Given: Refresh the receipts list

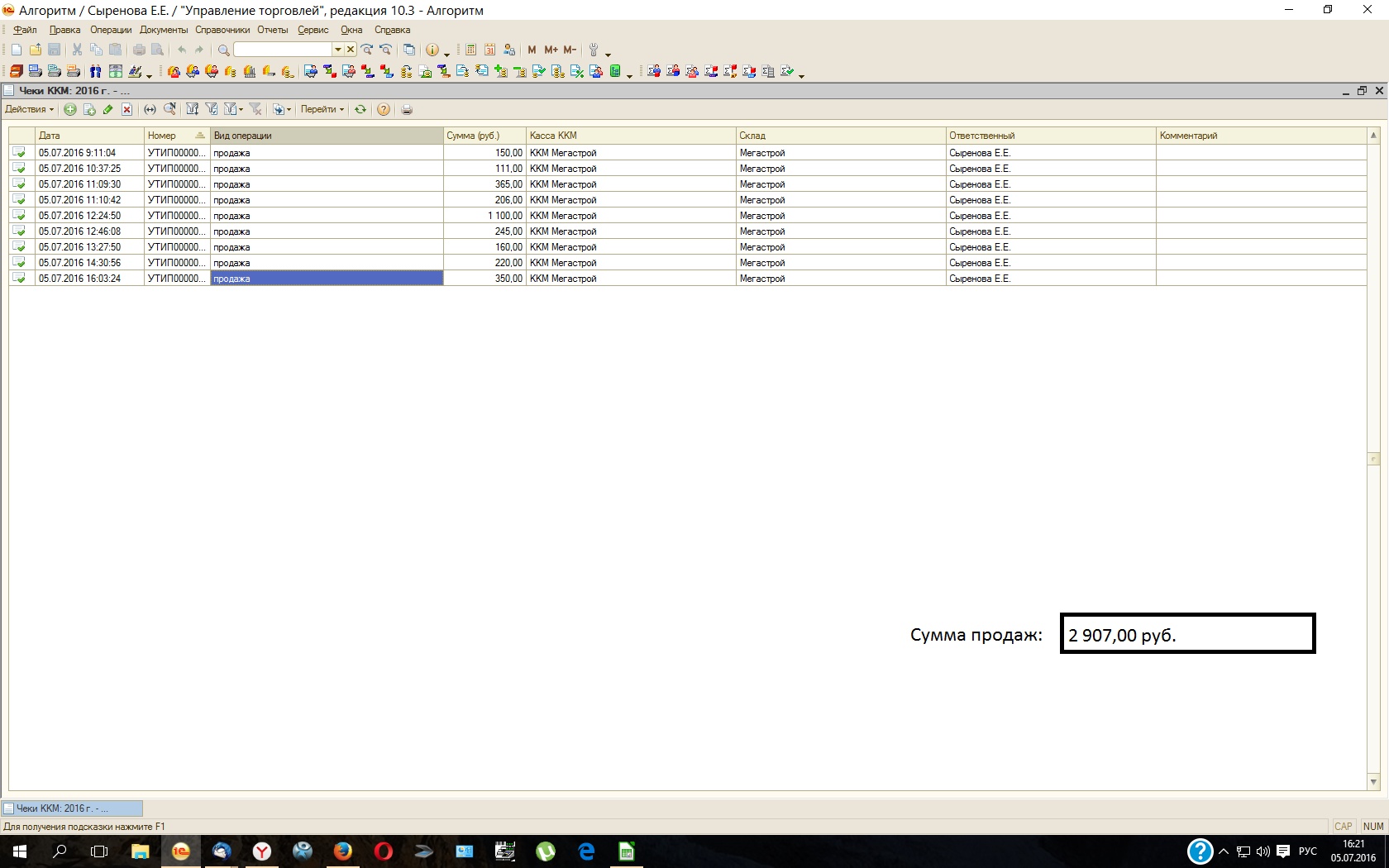Looking at the screenshot, I should [x=360, y=109].
